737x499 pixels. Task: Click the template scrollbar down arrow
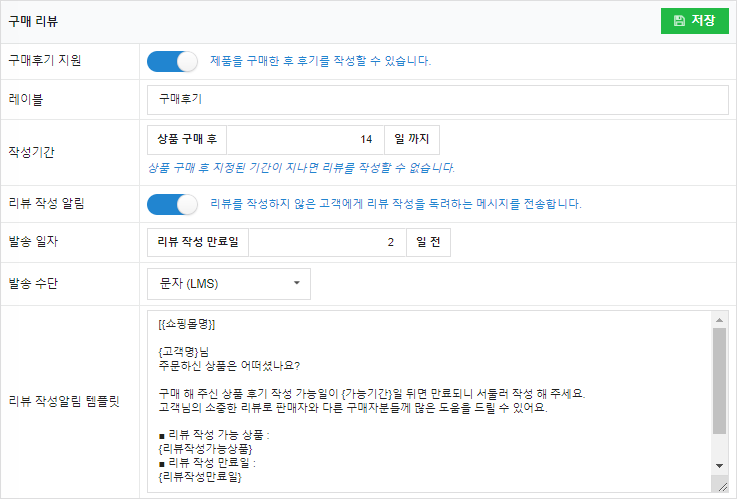pyautogui.click(x=719, y=466)
